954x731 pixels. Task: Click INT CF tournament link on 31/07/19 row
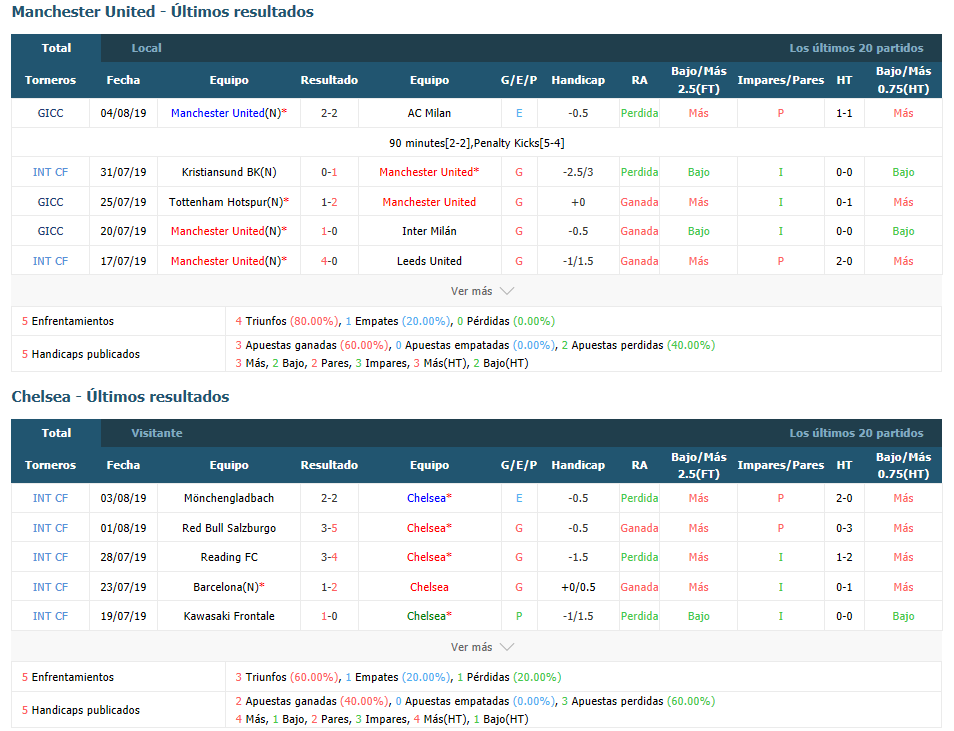coord(50,172)
